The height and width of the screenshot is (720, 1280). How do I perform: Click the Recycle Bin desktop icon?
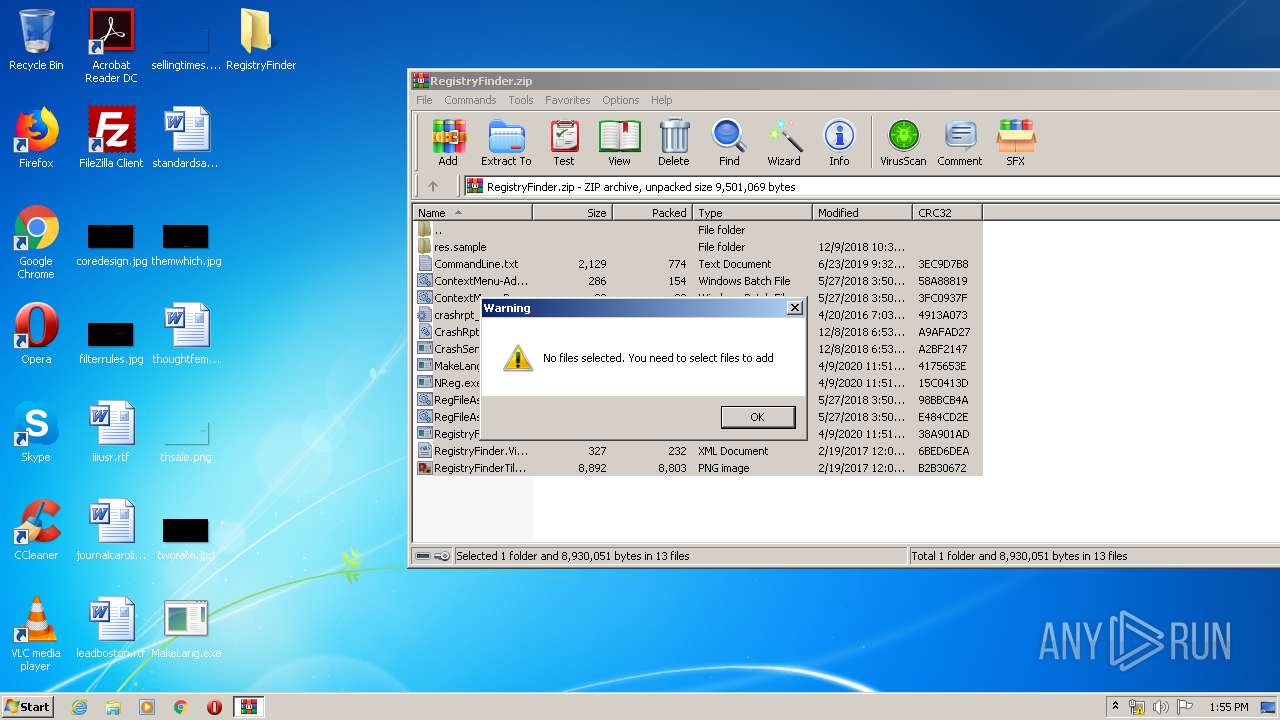(36, 40)
